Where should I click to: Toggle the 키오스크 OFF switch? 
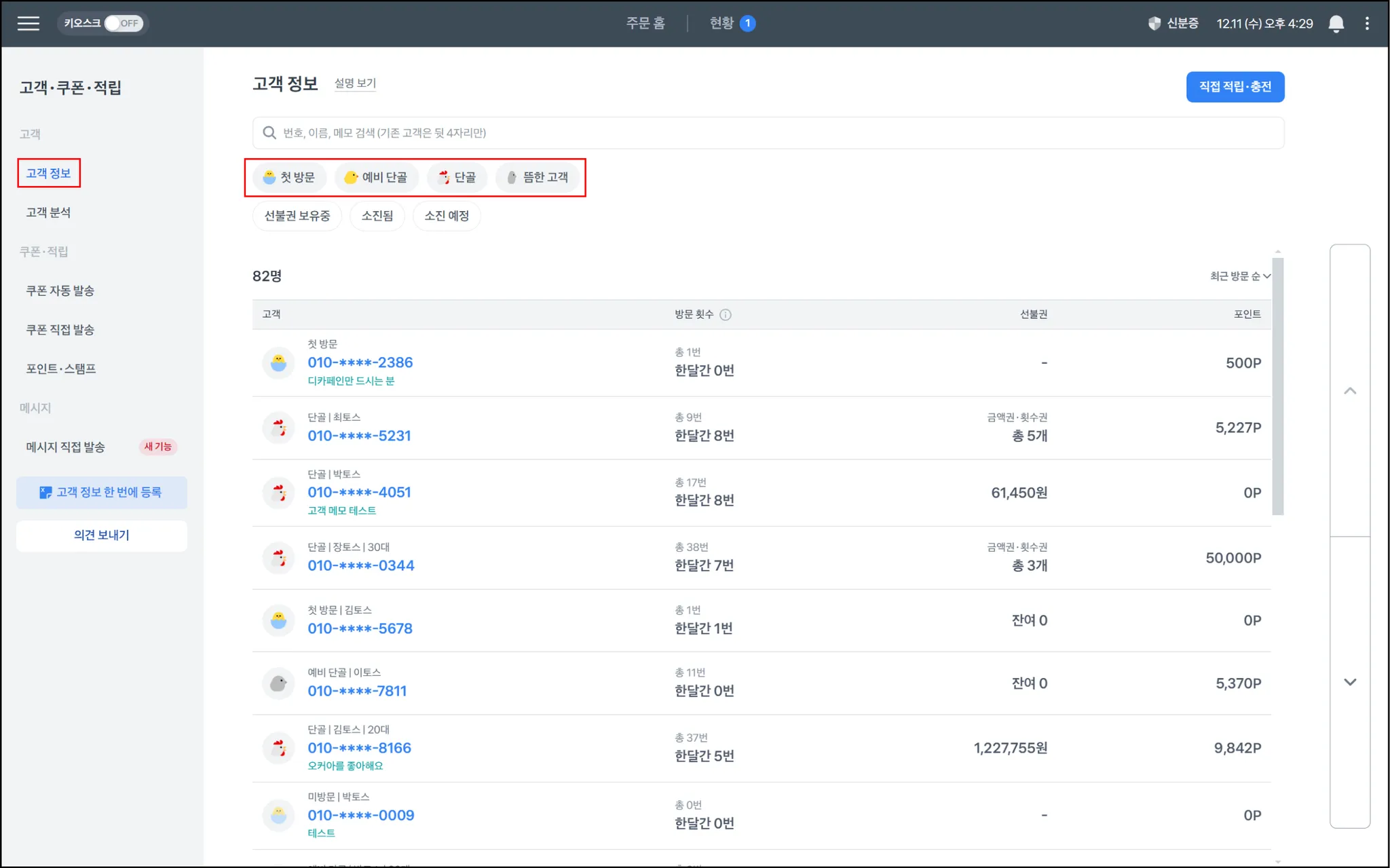pos(124,24)
